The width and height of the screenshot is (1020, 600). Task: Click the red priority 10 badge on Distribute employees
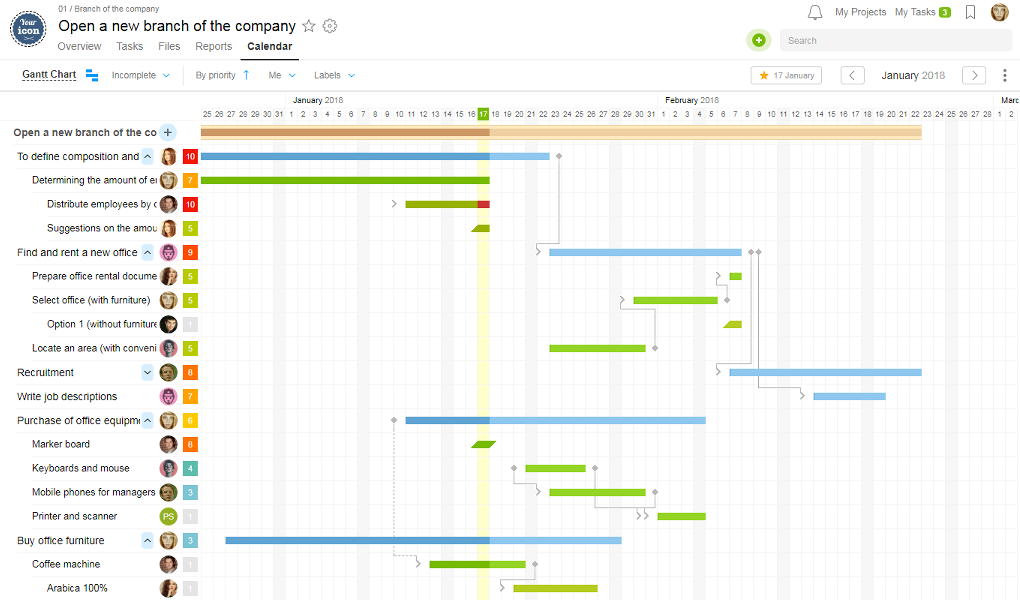tap(190, 204)
